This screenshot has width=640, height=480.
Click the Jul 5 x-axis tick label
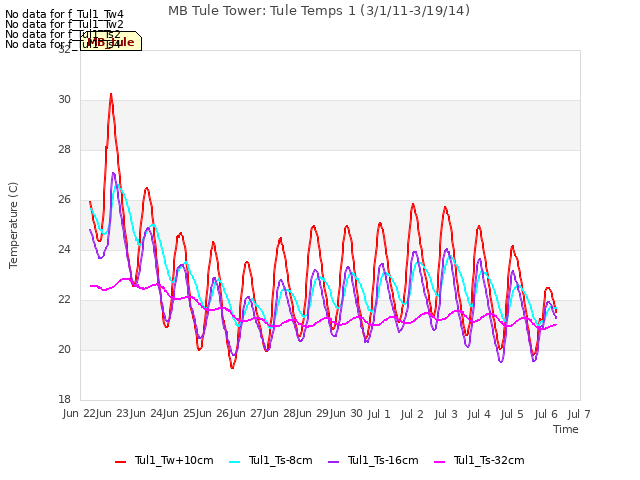click(512, 414)
